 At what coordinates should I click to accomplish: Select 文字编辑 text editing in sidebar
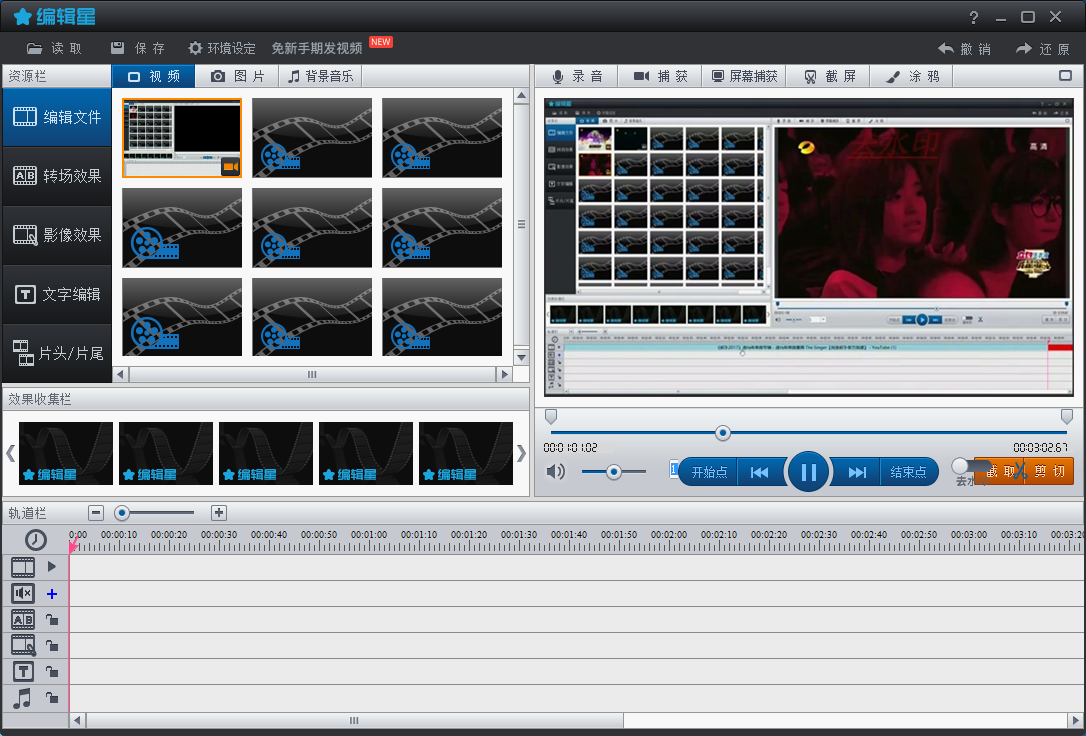[x=57, y=294]
